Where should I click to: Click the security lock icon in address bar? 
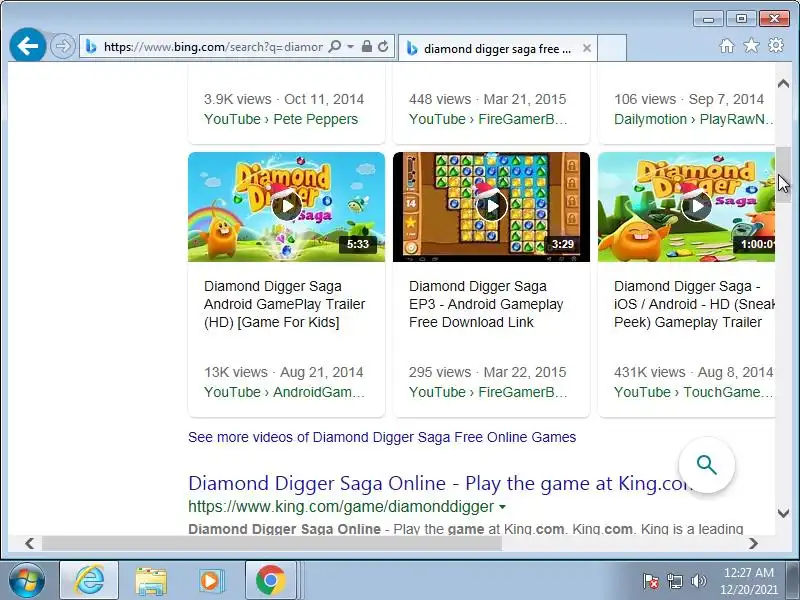click(366, 47)
